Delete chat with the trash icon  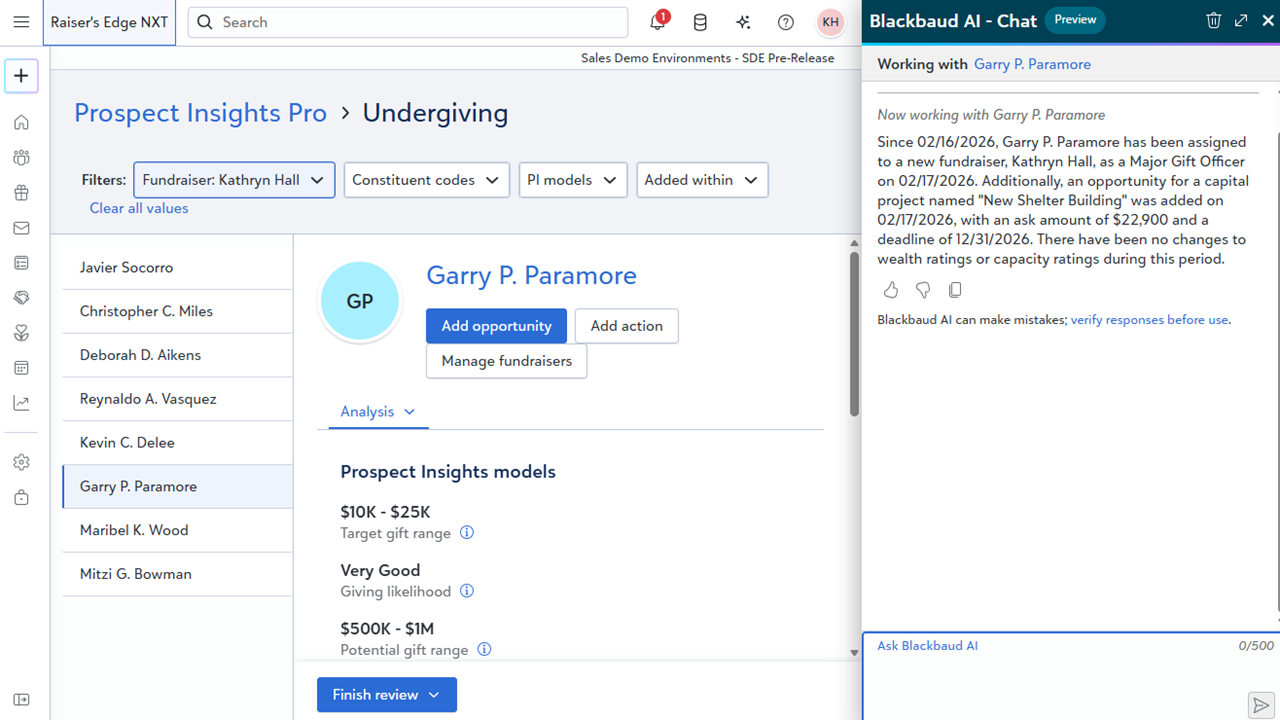pyautogui.click(x=1213, y=21)
